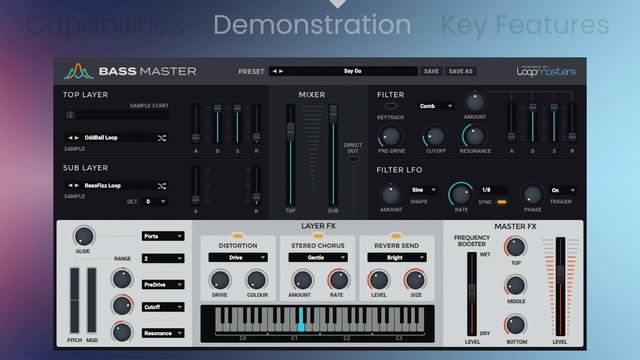Image resolution: width=640 pixels, height=360 pixels.
Task: Go to previous Sub Layer sample arrow
Action: pyautogui.click(x=70, y=185)
